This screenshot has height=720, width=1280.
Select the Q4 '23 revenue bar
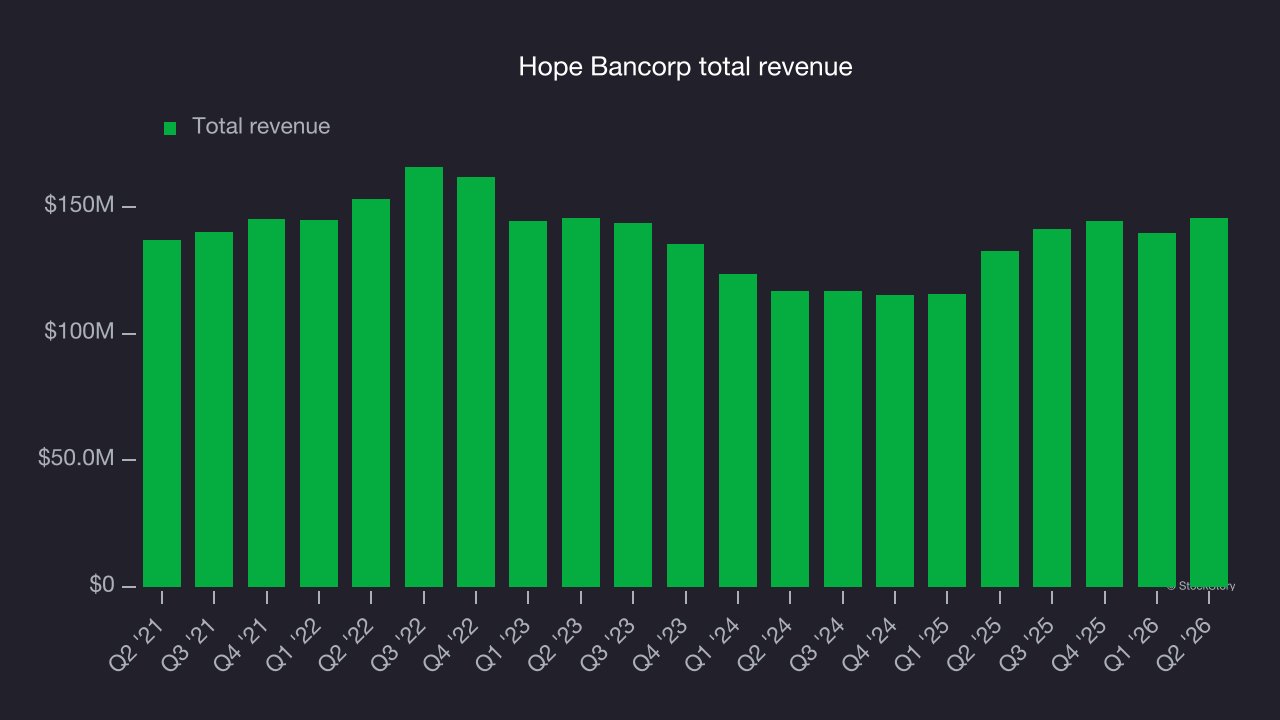tap(686, 415)
